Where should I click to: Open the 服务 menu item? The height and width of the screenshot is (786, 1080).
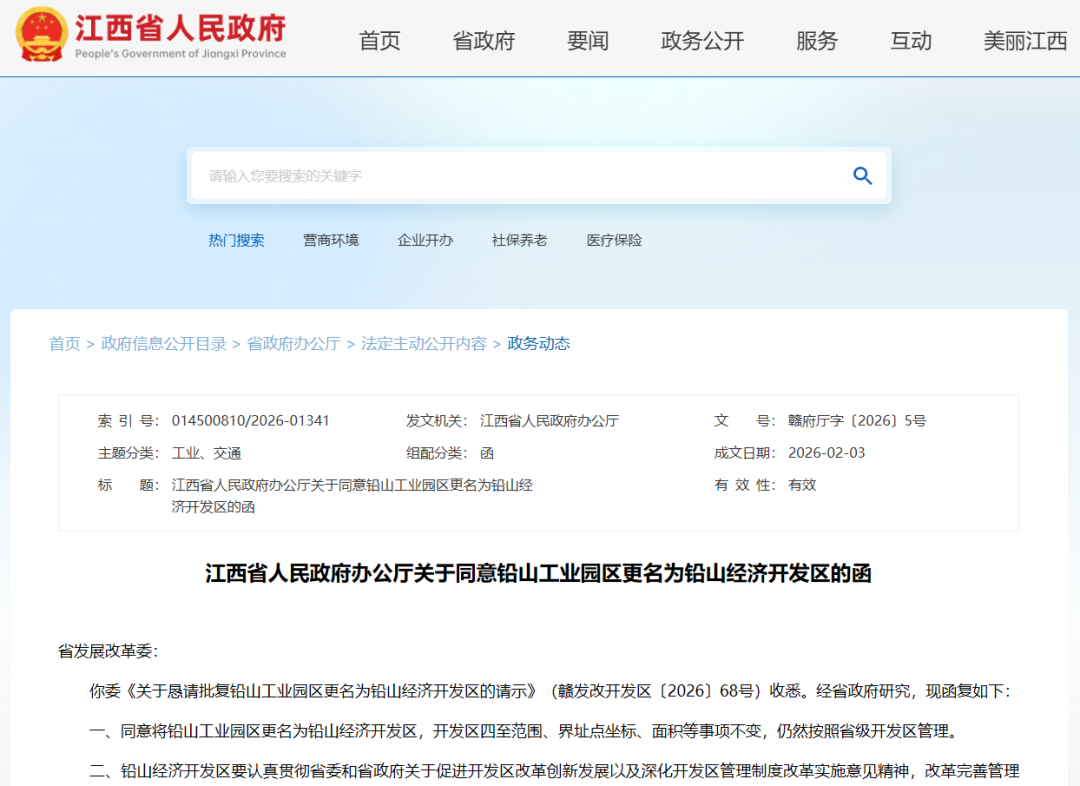817,41
